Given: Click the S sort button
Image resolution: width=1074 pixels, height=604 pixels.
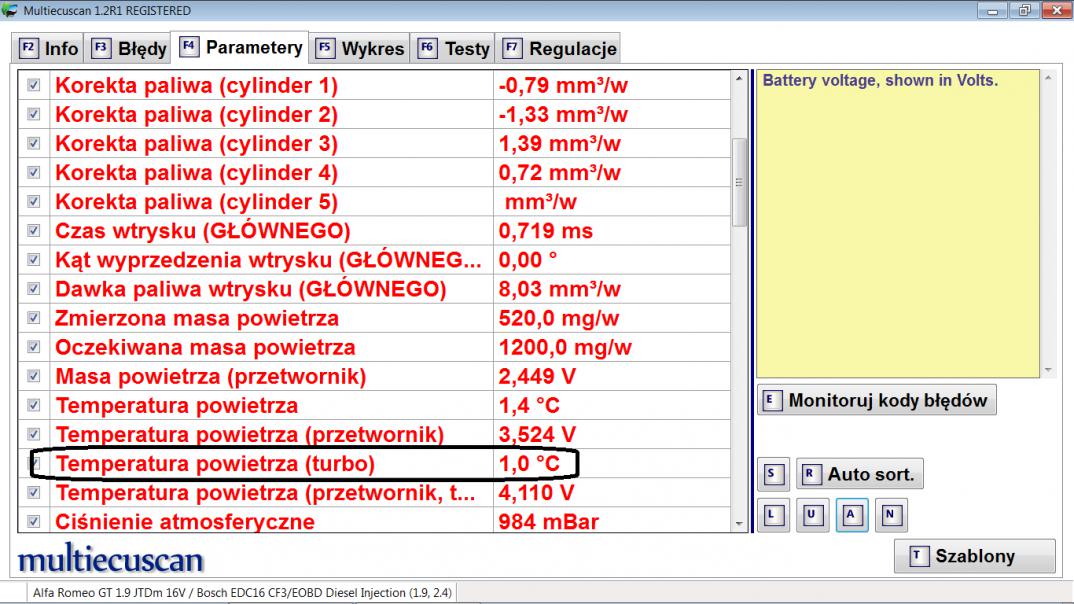Looking at the screenshot, I should click(x=774, y=474).
